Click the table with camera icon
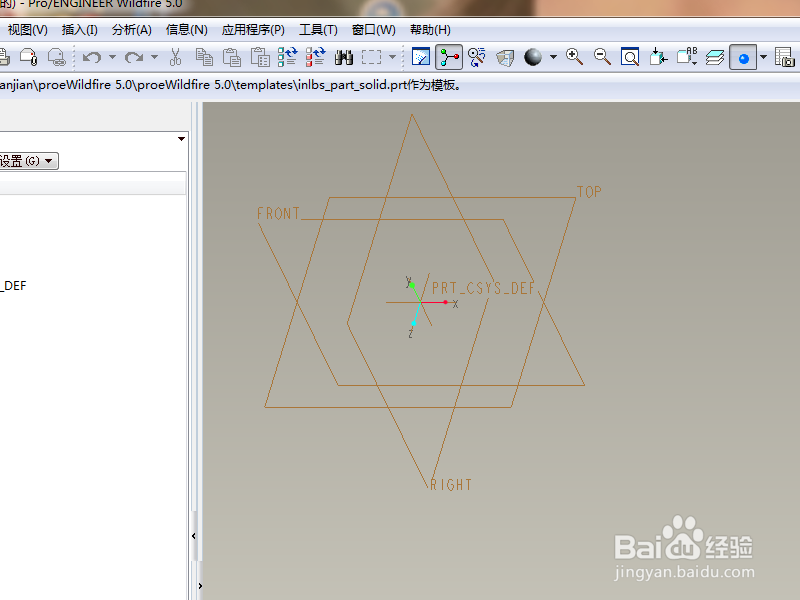The height and width of the screenshot is (600, 800). (x=784, y=57)
